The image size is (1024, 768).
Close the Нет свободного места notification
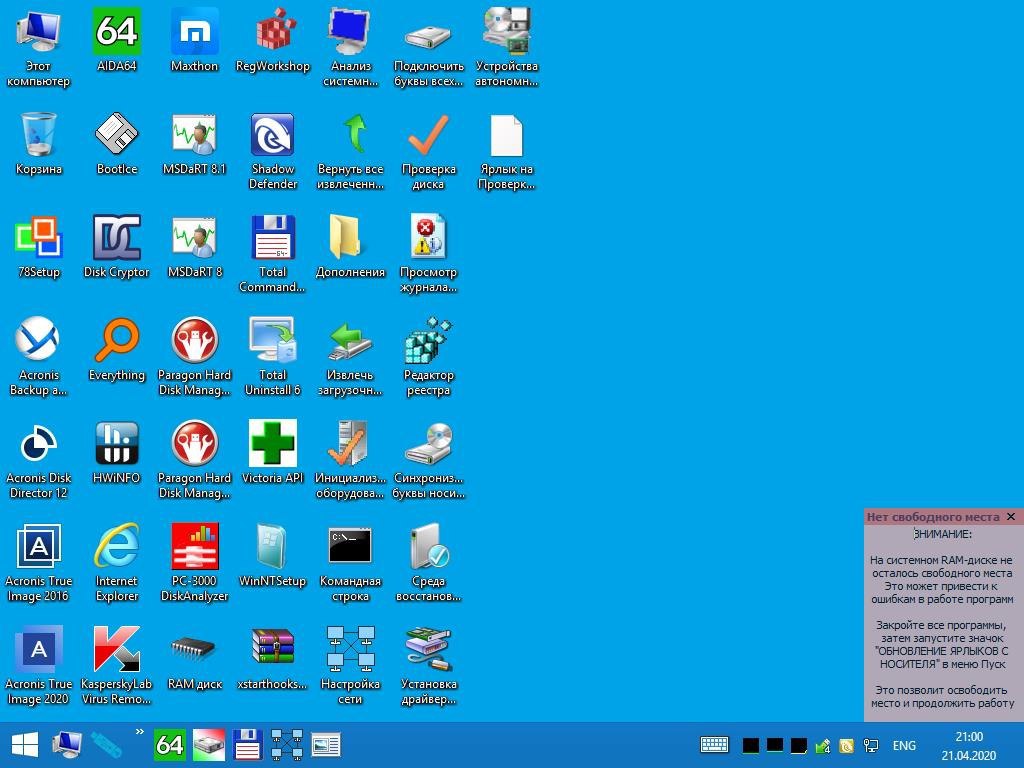1011,517
